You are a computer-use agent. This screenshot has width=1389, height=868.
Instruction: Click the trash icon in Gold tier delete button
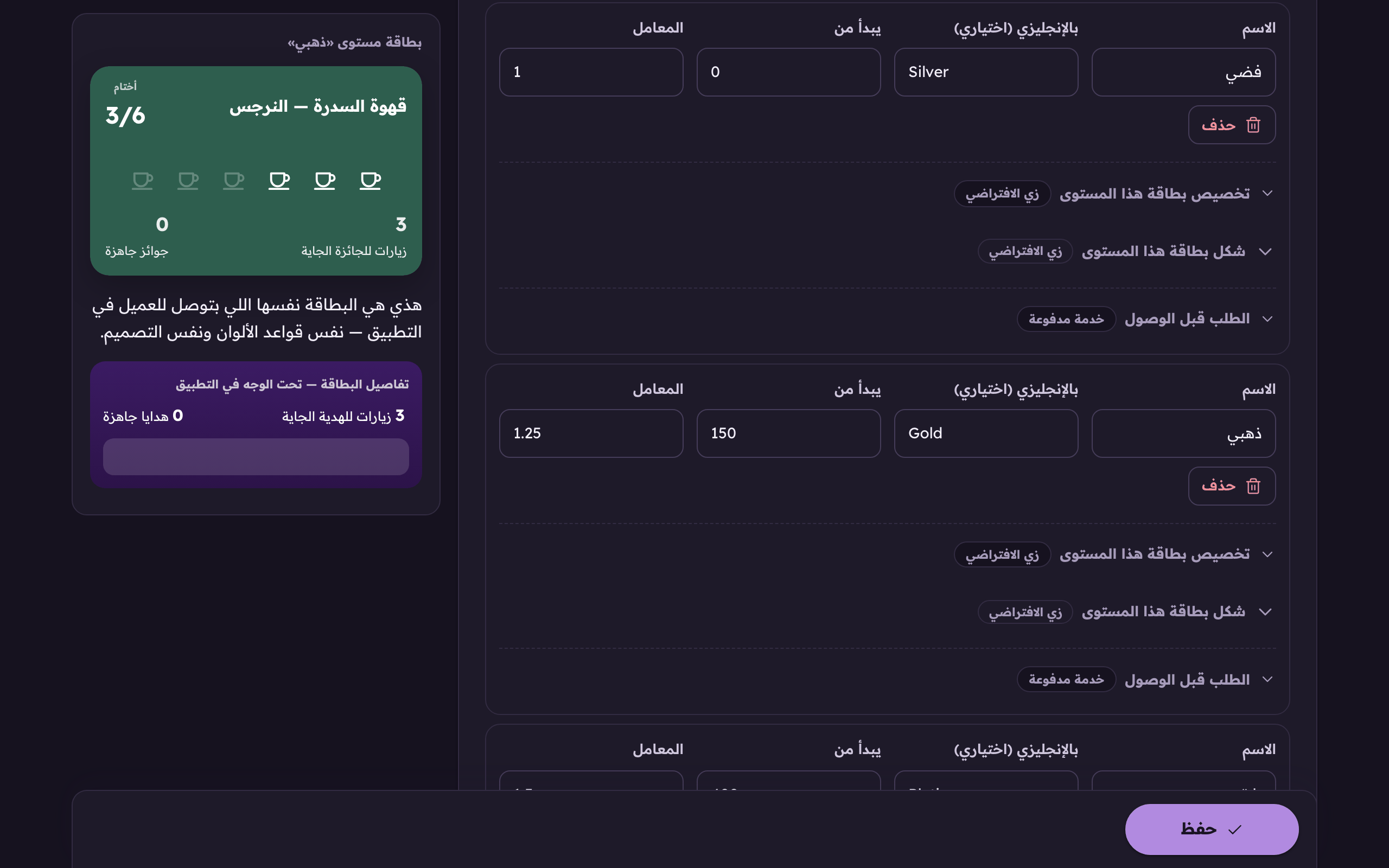pos(1253,486)
